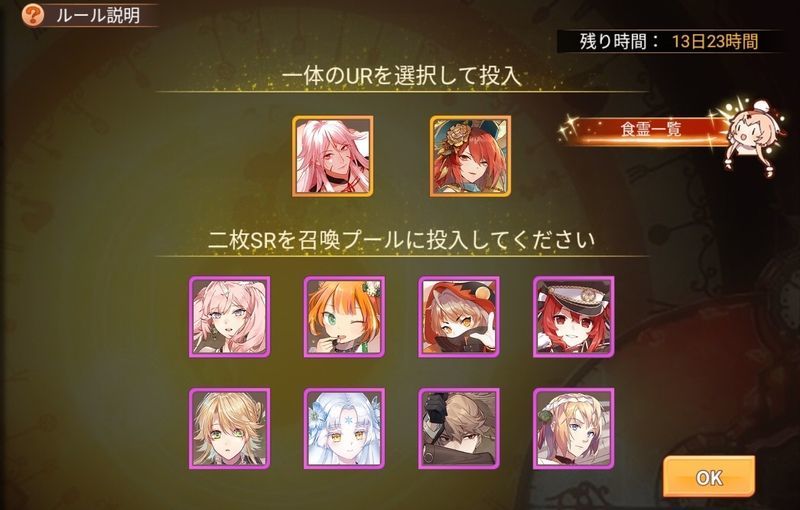This screenshot has width=800, height=510.
Task: Select the pink-haired UR character portrait
Action: tap(333, 156)
